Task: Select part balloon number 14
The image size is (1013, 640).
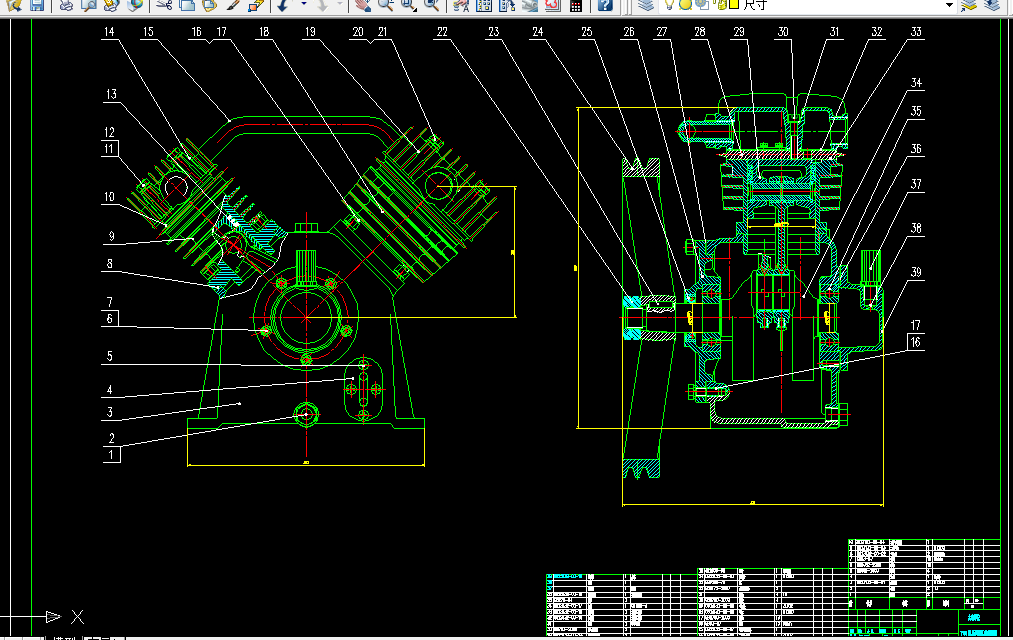Action: point(109,32)
